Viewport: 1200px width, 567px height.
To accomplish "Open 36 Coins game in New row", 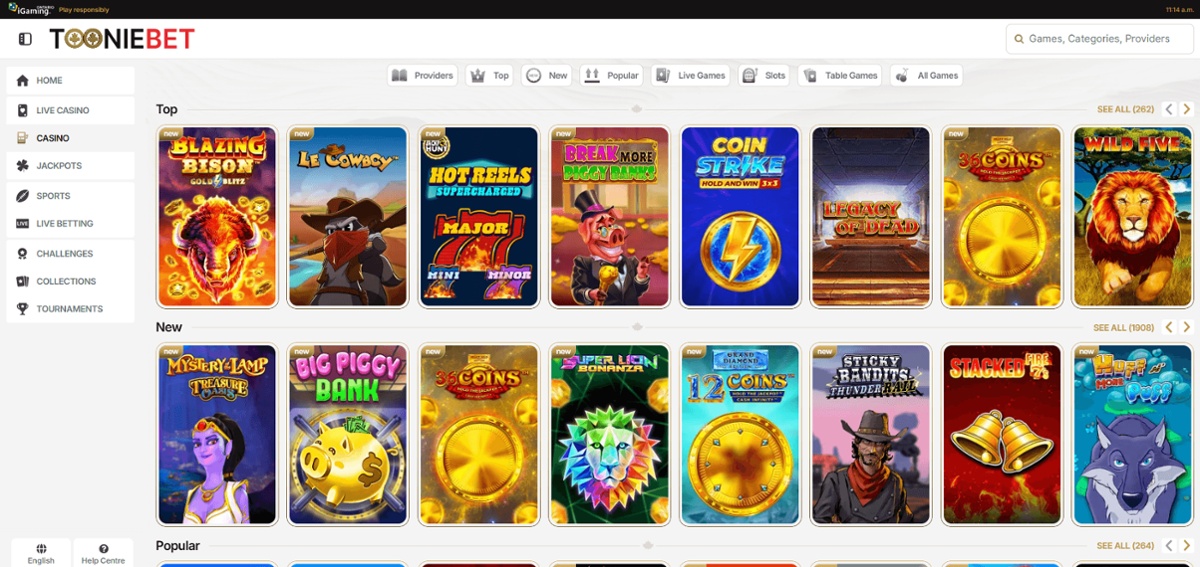I will (x=479, y=435).
